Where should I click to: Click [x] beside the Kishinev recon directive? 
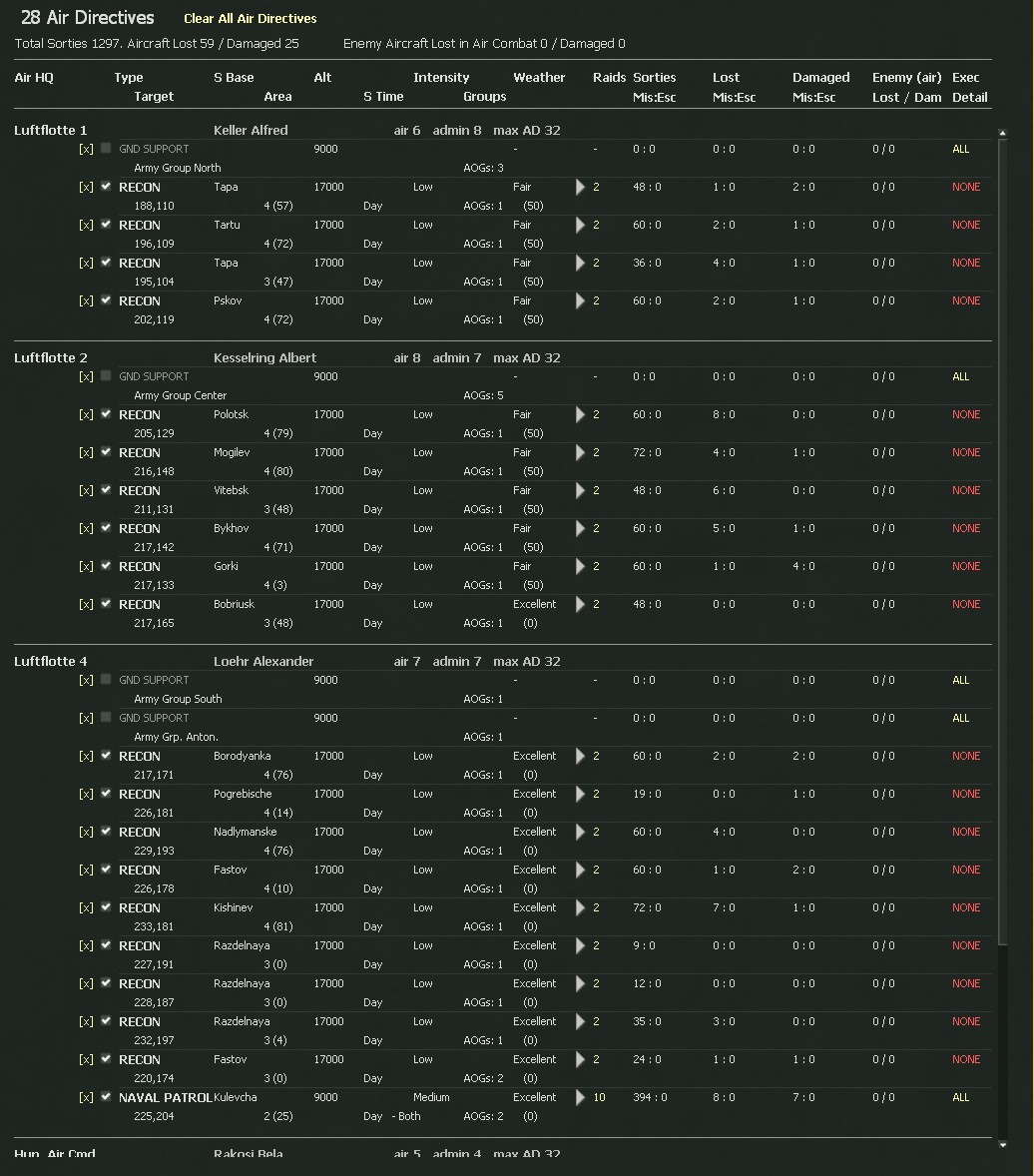coord(86,908)
